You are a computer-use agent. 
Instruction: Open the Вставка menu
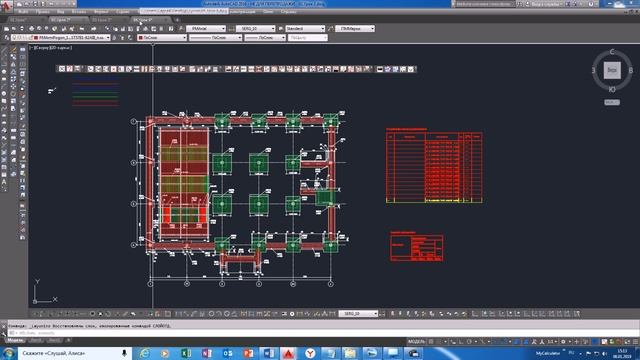point(79,12)
